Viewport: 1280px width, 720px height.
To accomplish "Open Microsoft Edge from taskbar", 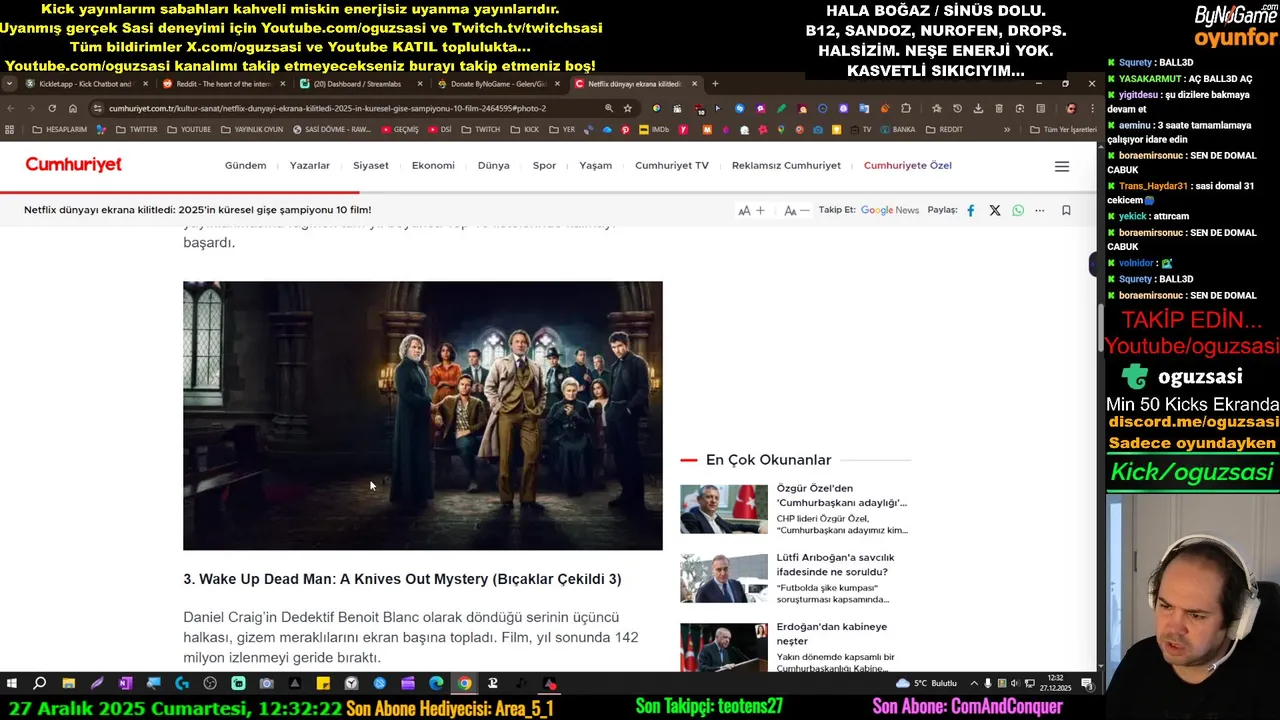I will 436,684.
